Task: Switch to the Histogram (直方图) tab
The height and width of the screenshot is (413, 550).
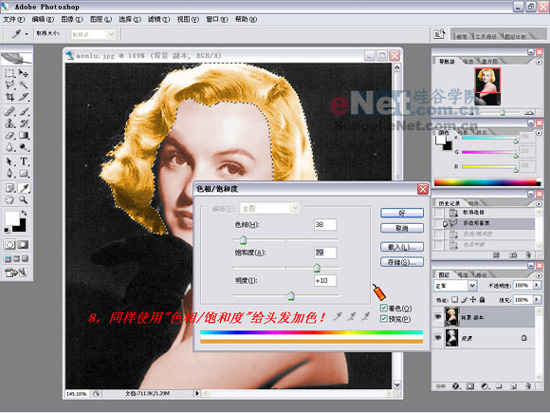Action: coord(490,61)
